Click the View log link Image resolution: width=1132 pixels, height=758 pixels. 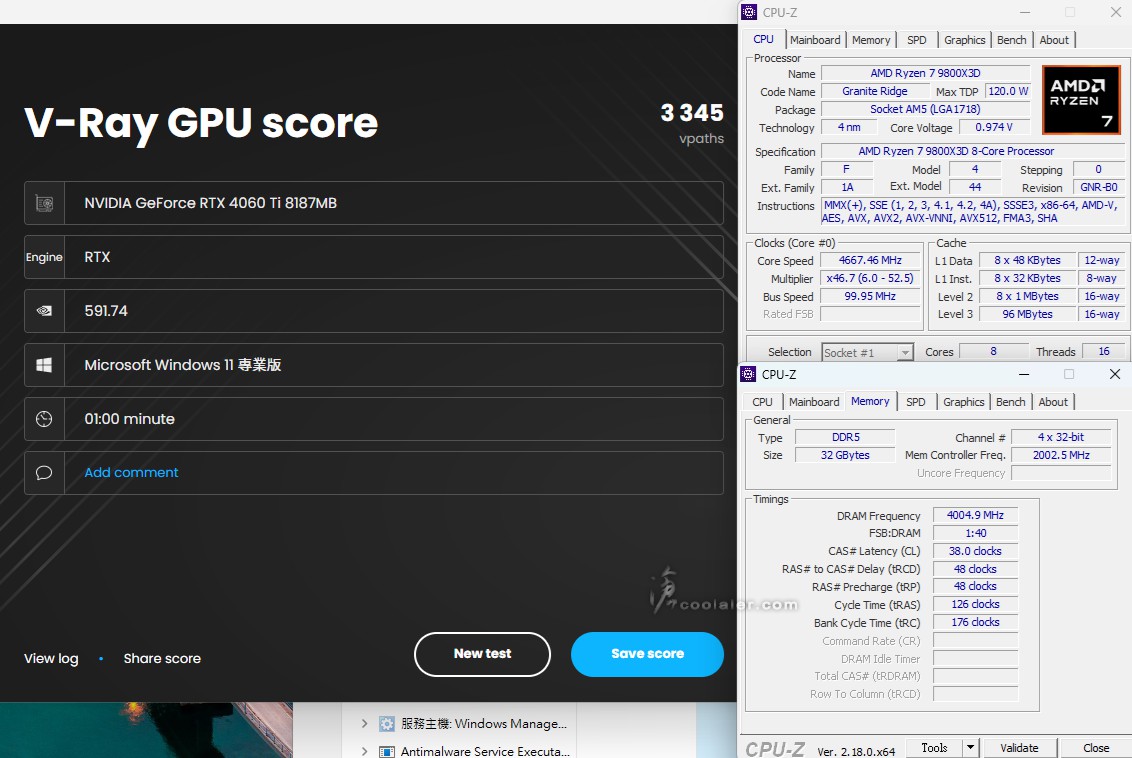(51, 658)
